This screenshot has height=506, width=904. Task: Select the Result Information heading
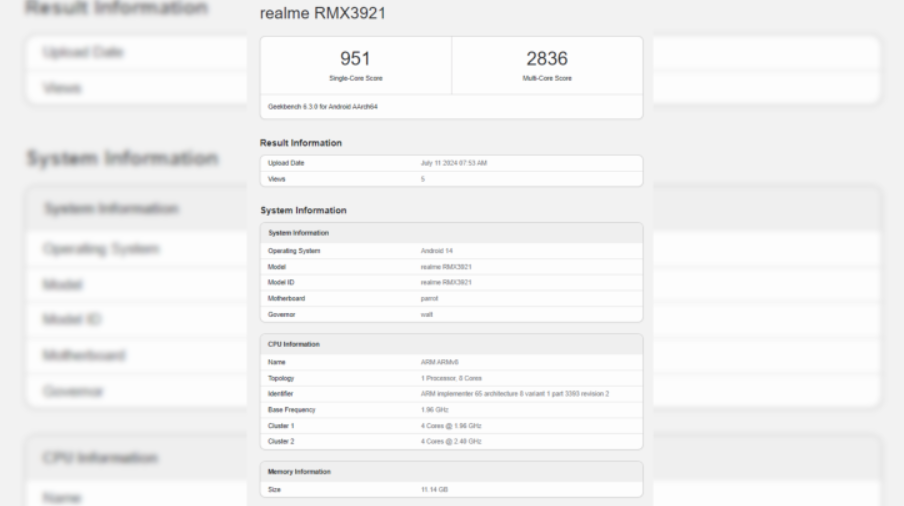click(x=301, y=143)
